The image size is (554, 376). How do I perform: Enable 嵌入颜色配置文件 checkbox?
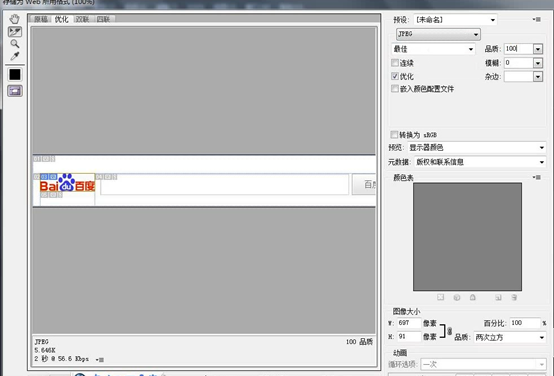coord(395,88)
